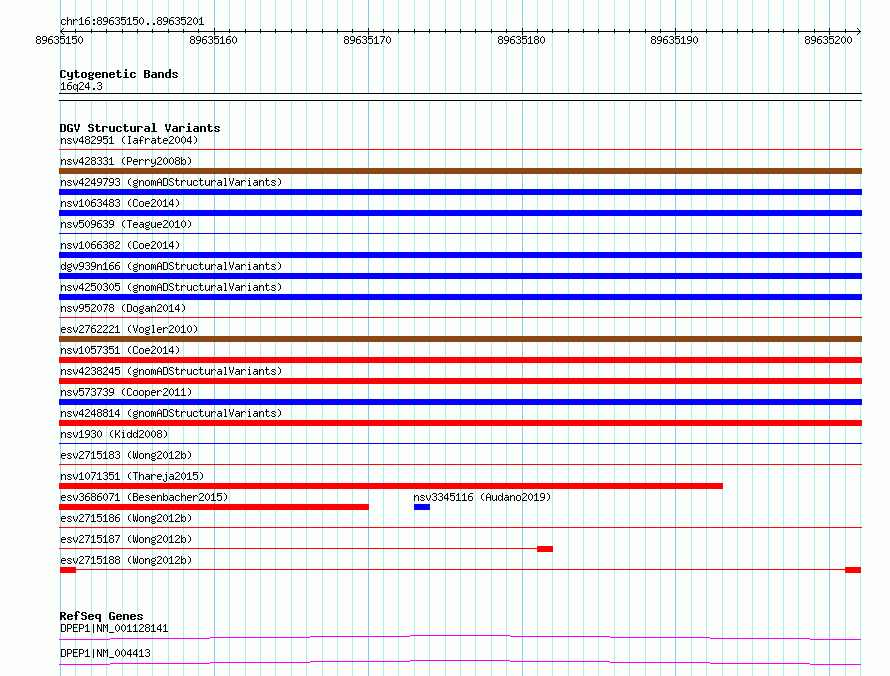Click the 89635170 ruler position
This screenshot has width=890, height=676.
[x=367, y=40]
